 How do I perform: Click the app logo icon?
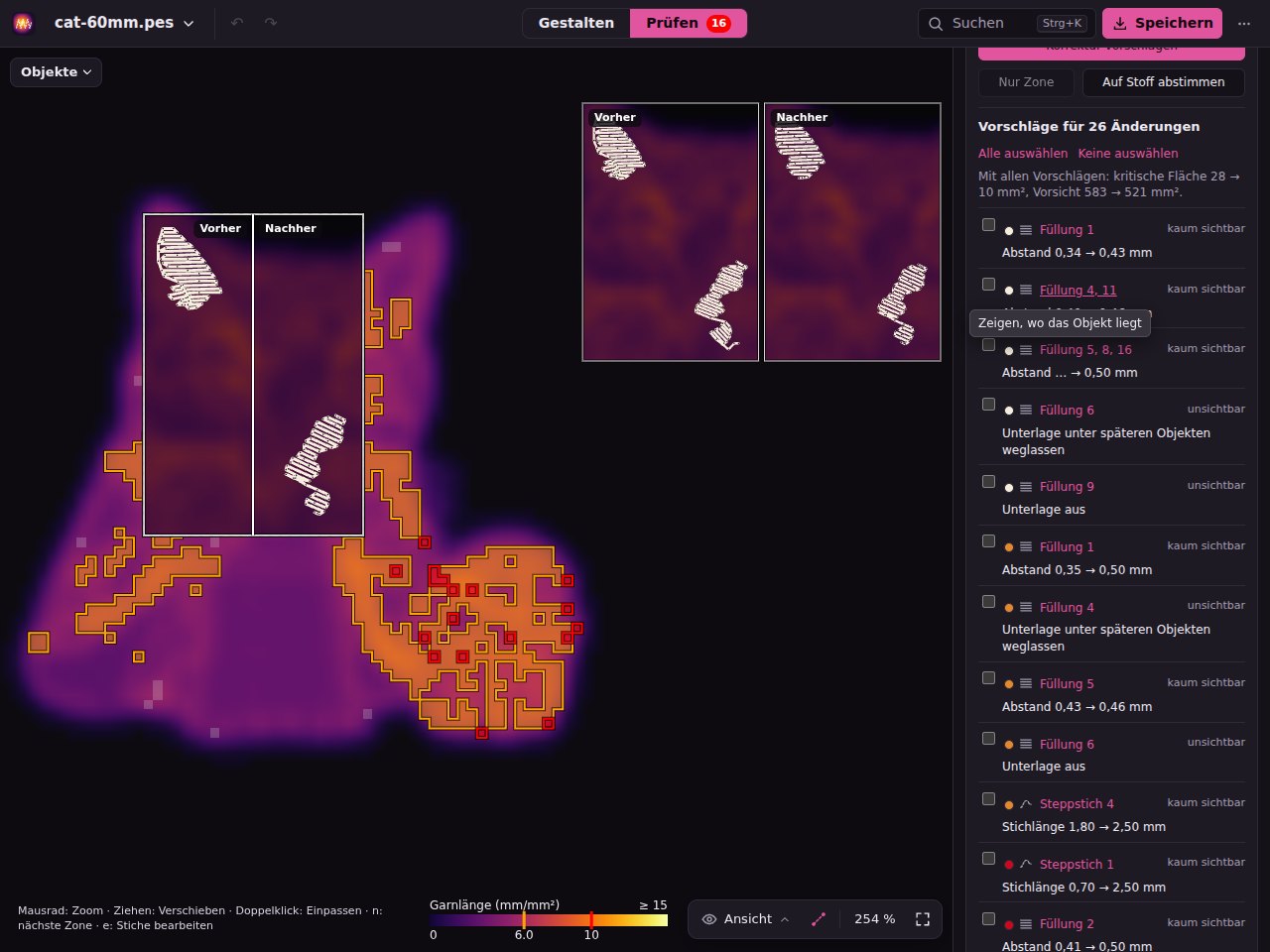(x=23, y=23)
